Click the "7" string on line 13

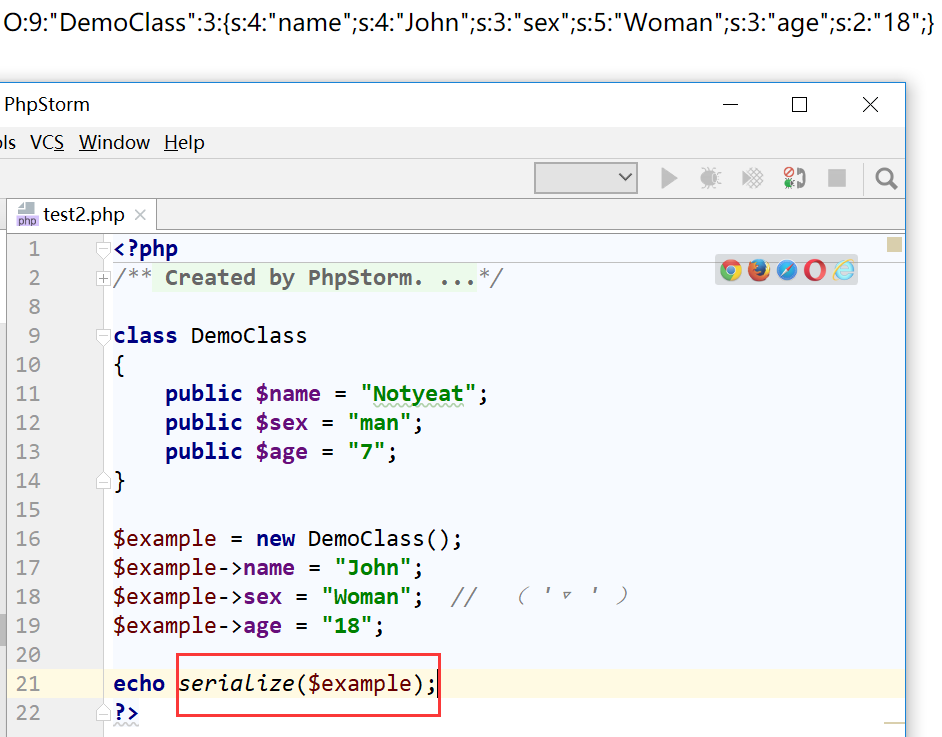[x=366, y=451]
